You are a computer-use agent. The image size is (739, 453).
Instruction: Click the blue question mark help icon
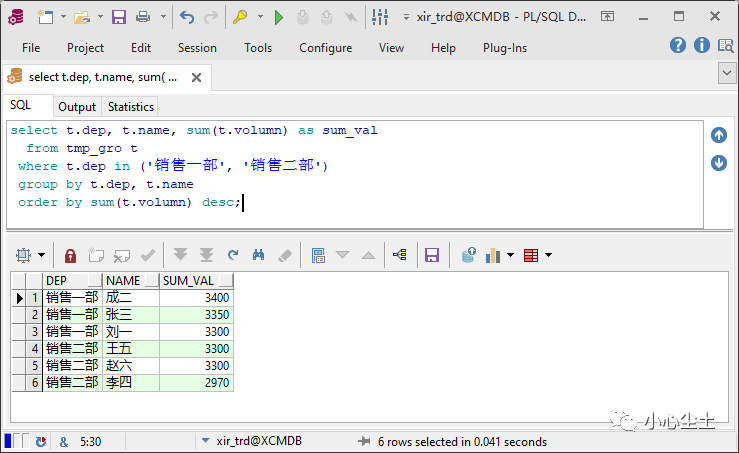click(x=678, y=45)
